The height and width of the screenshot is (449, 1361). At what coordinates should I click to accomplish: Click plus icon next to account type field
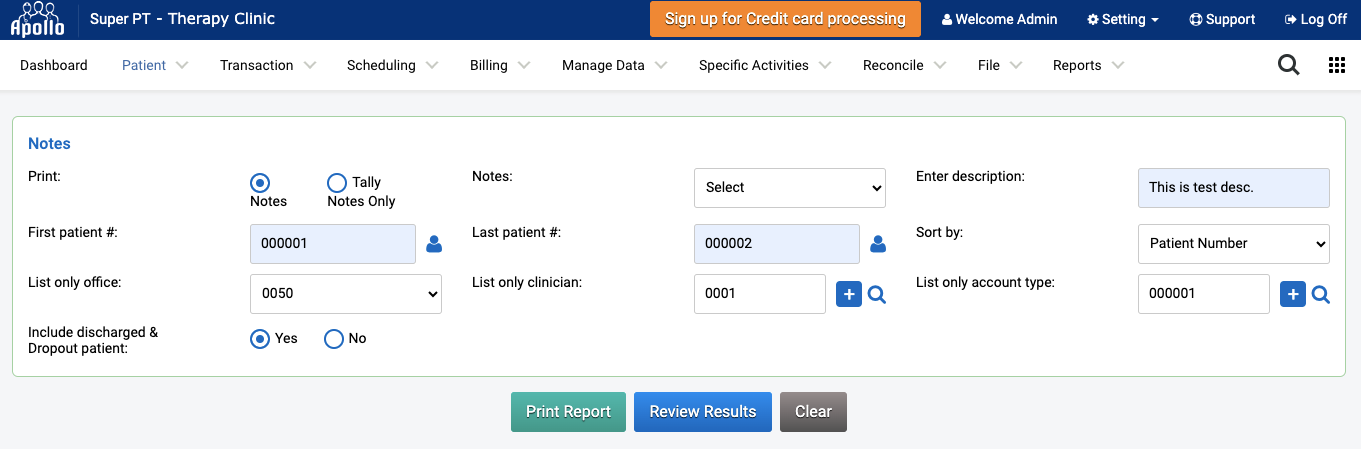coord(1292,294)
